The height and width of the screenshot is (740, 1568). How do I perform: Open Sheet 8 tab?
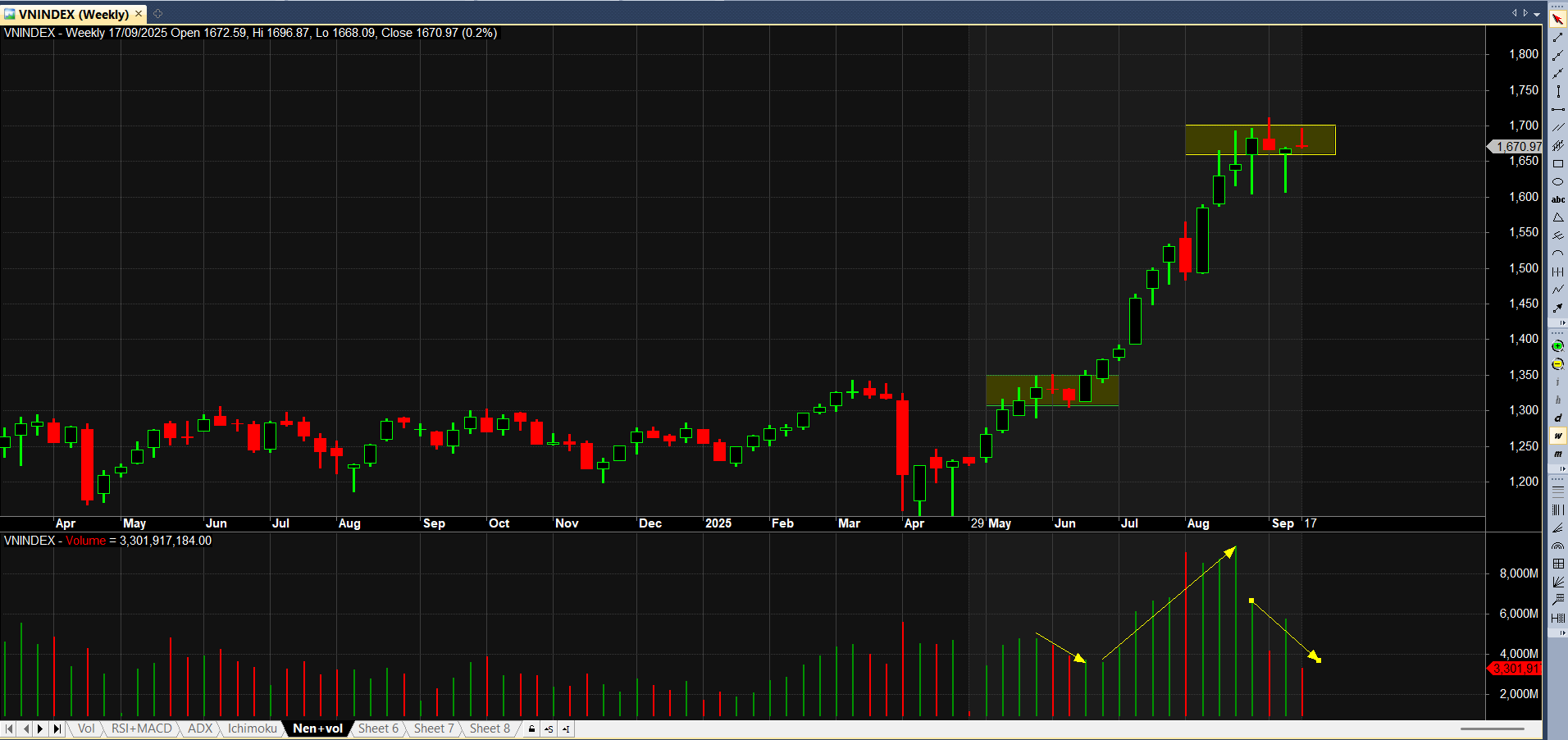(490, 729)
